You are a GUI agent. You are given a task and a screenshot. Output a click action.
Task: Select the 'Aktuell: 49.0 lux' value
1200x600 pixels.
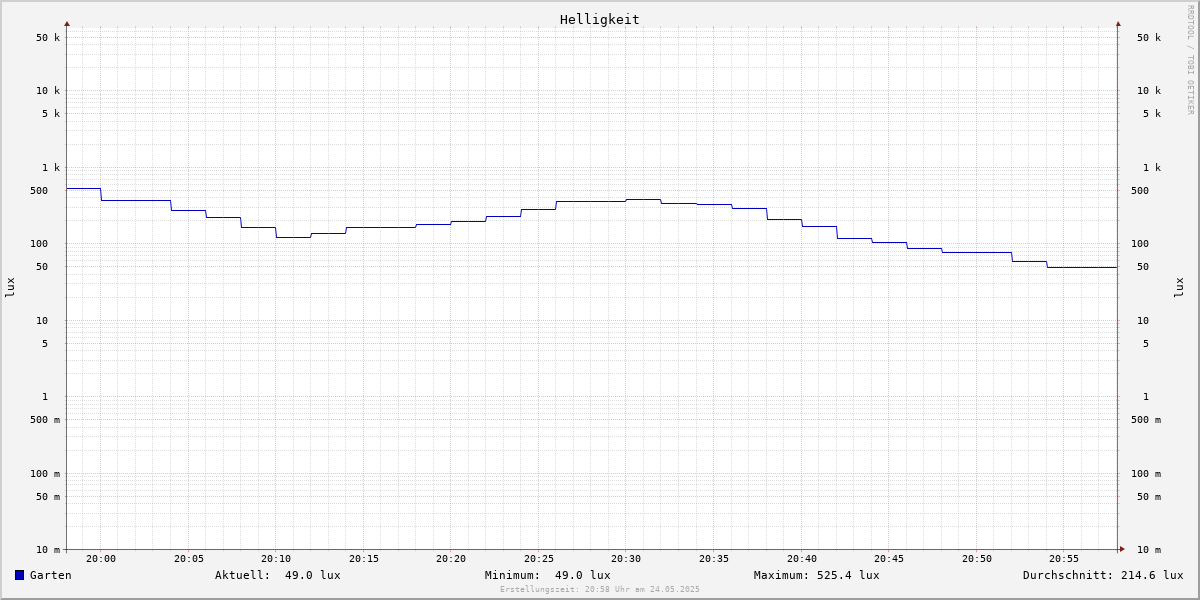click(x=278, y=575)
